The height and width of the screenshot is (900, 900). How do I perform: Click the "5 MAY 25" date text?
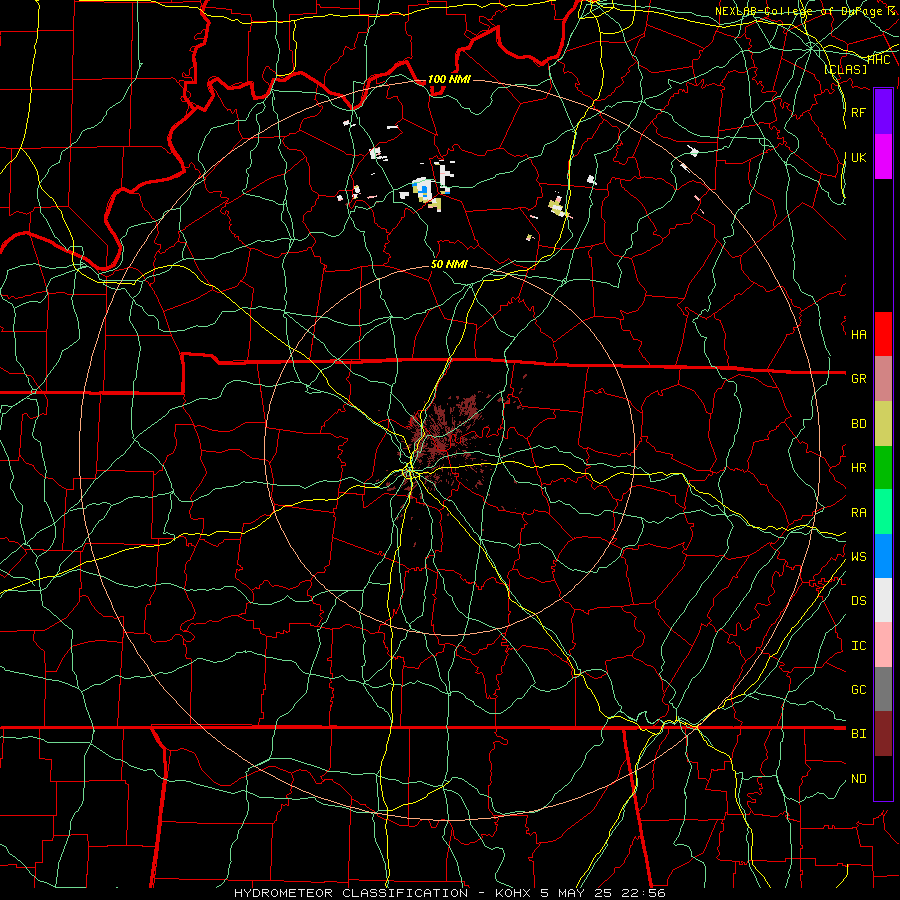577,893
